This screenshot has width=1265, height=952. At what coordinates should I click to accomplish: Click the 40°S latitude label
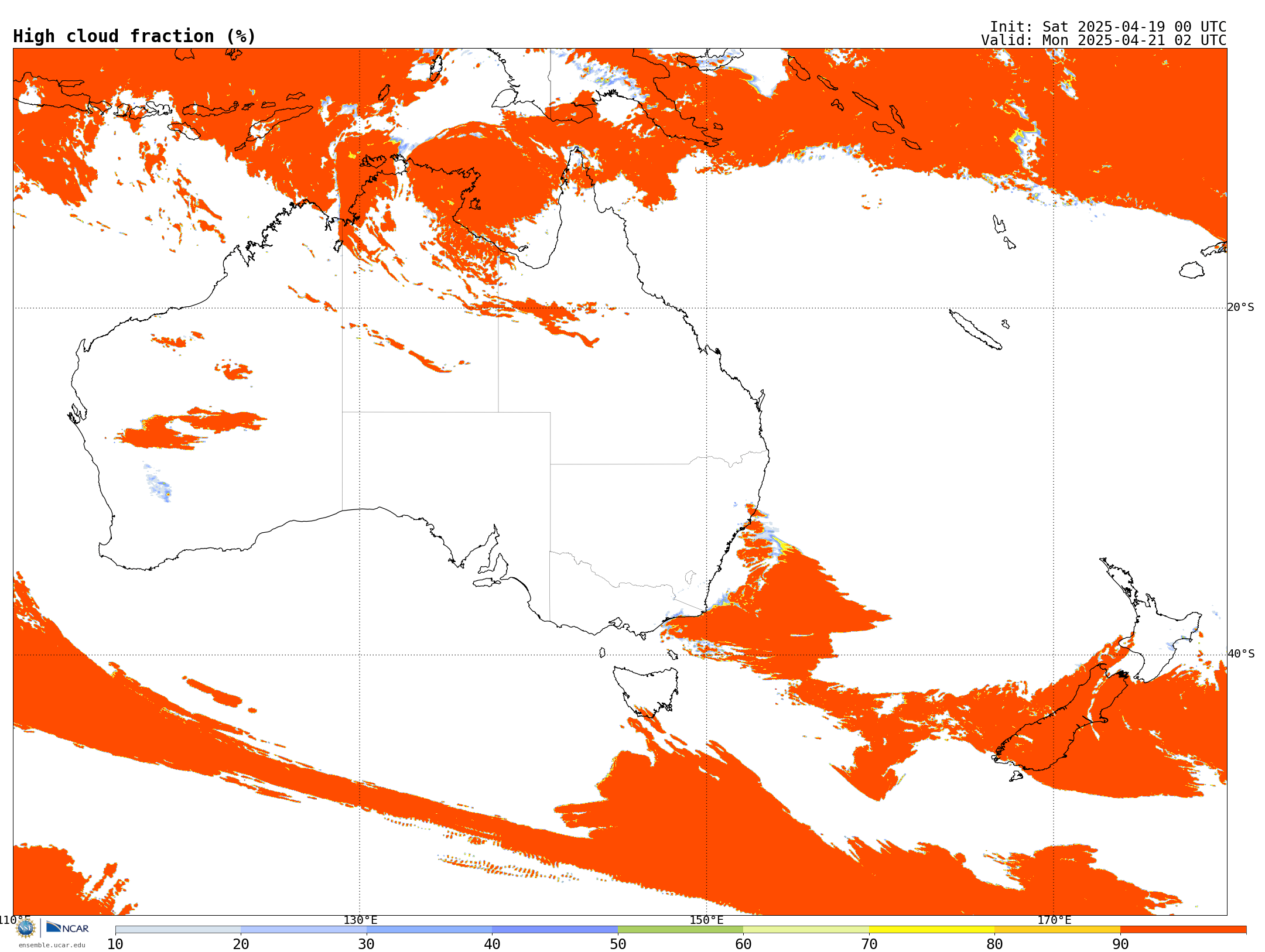click(1240, 654)
